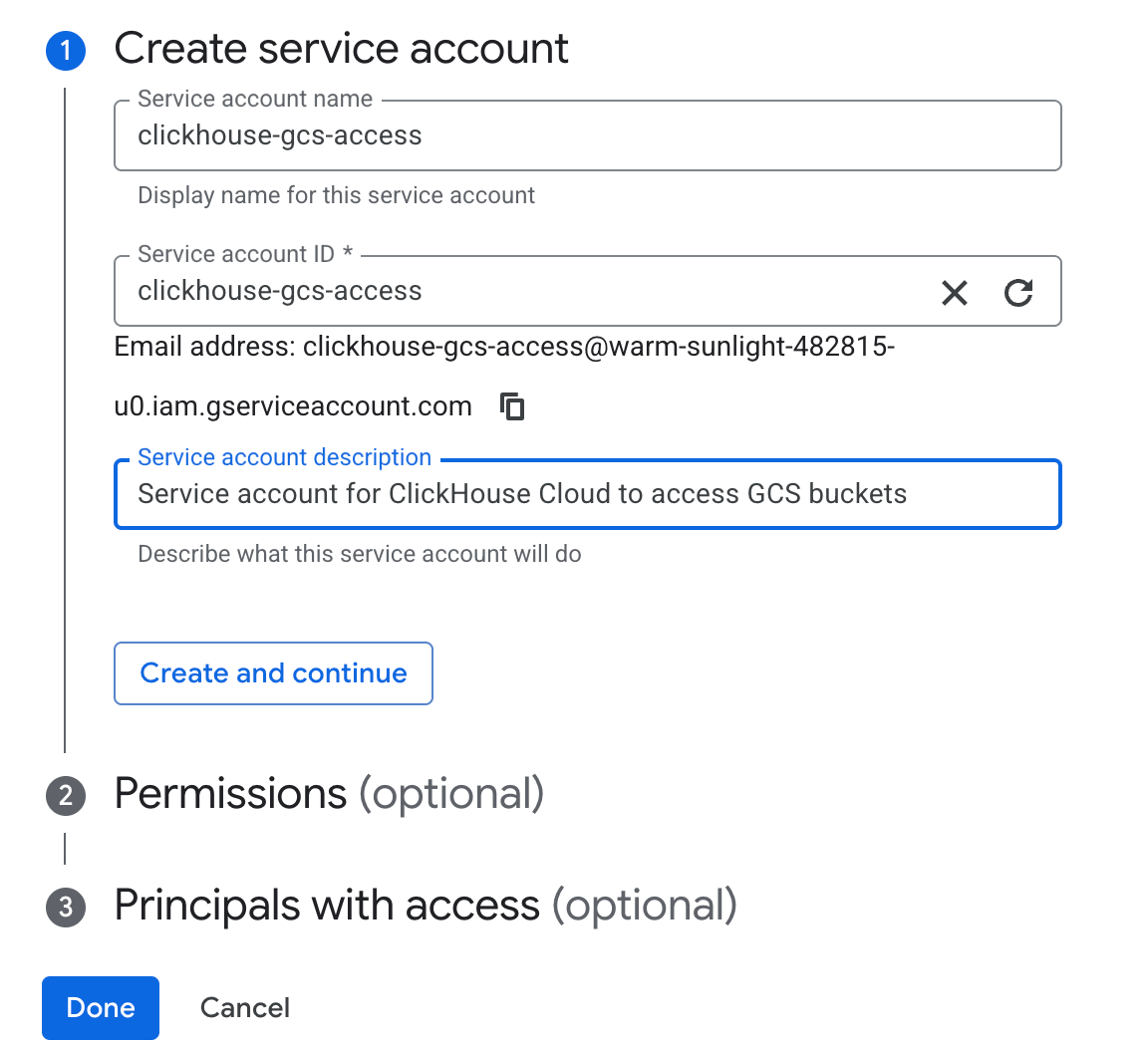Click the Done button

pos(101,1007)
